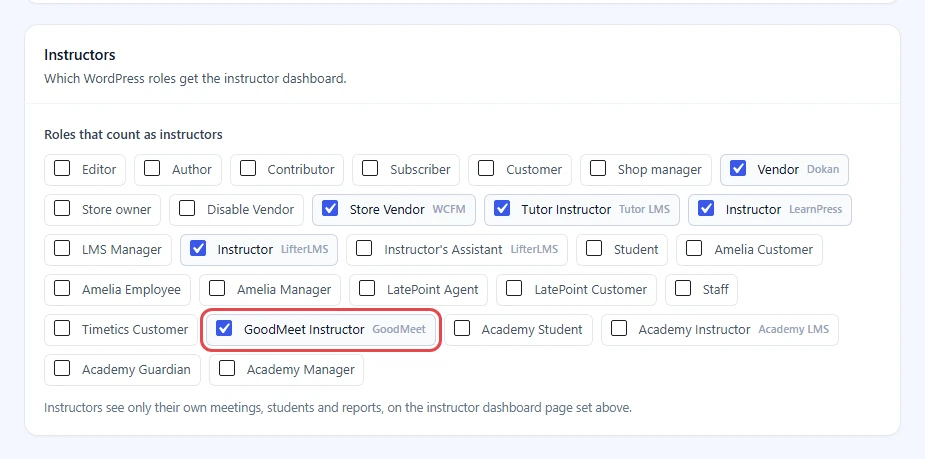925x459 pixels.
Task: Click the "Roles that count as instructors" label
Action: click(133, 135)
